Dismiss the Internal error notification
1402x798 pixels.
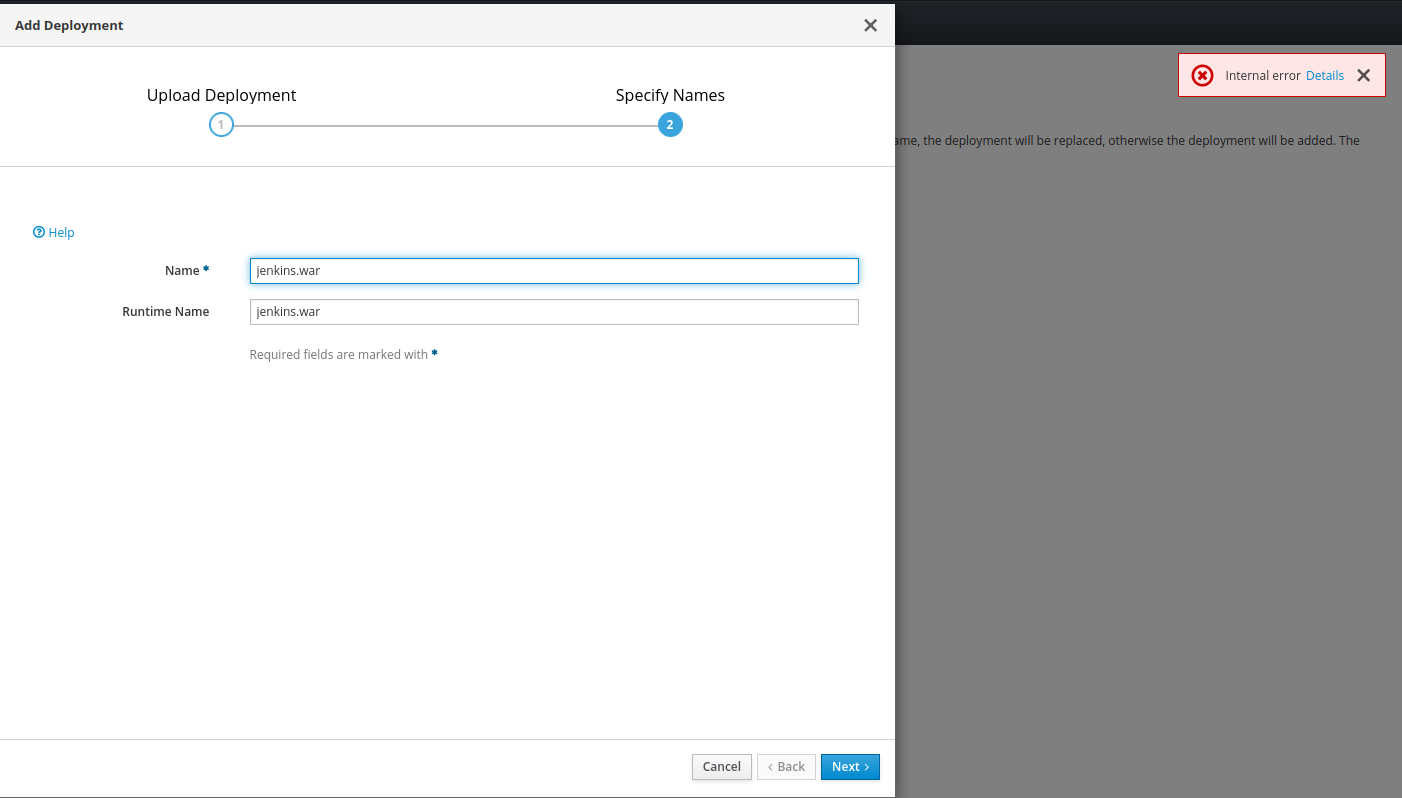coord(1363,75)
